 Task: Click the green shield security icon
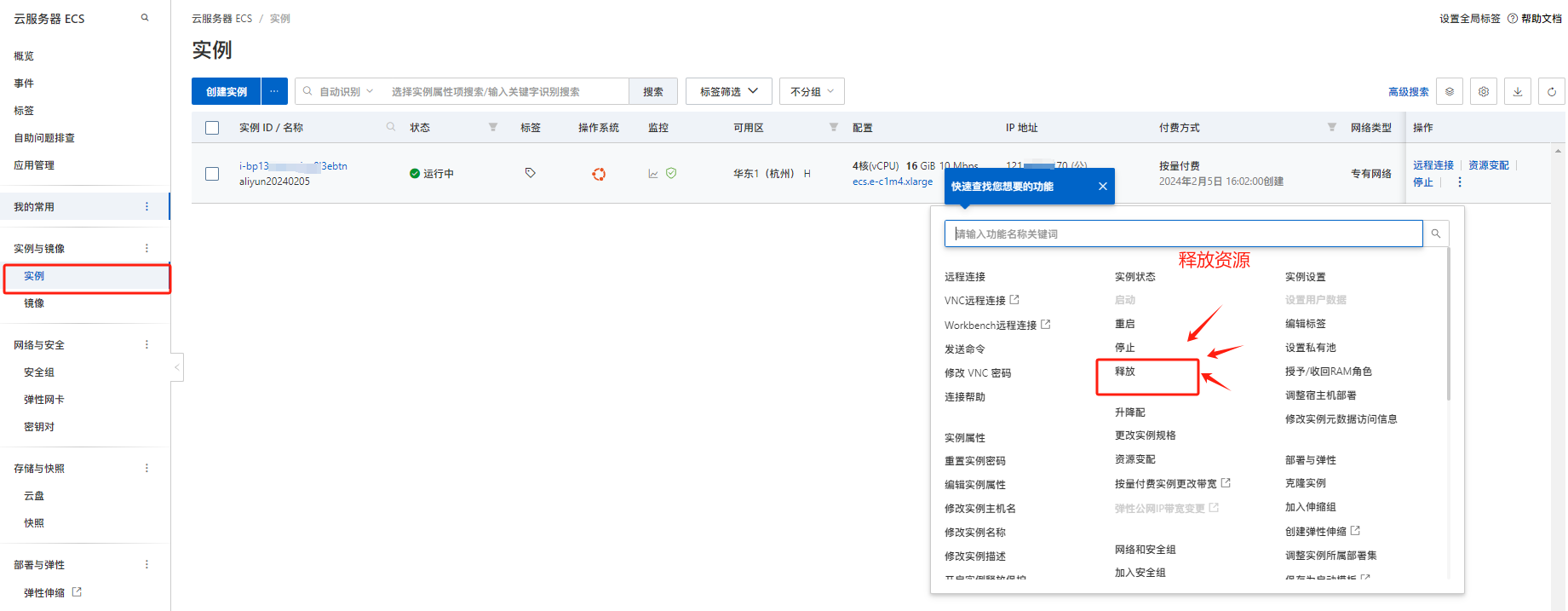point(671,173)
